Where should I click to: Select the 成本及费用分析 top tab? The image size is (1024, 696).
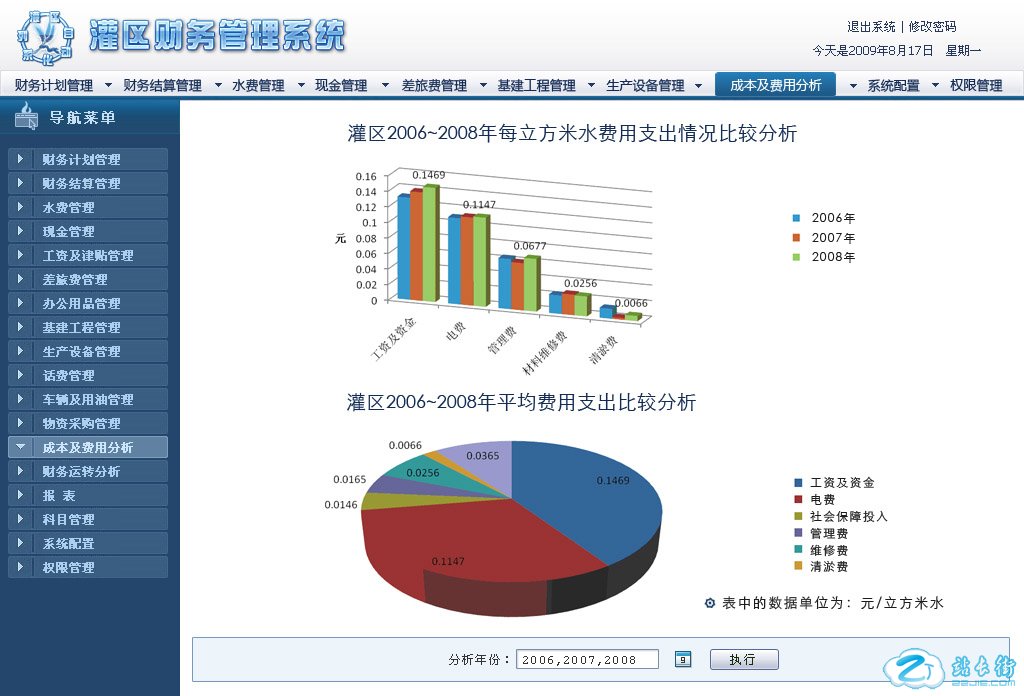click(776, 85)
